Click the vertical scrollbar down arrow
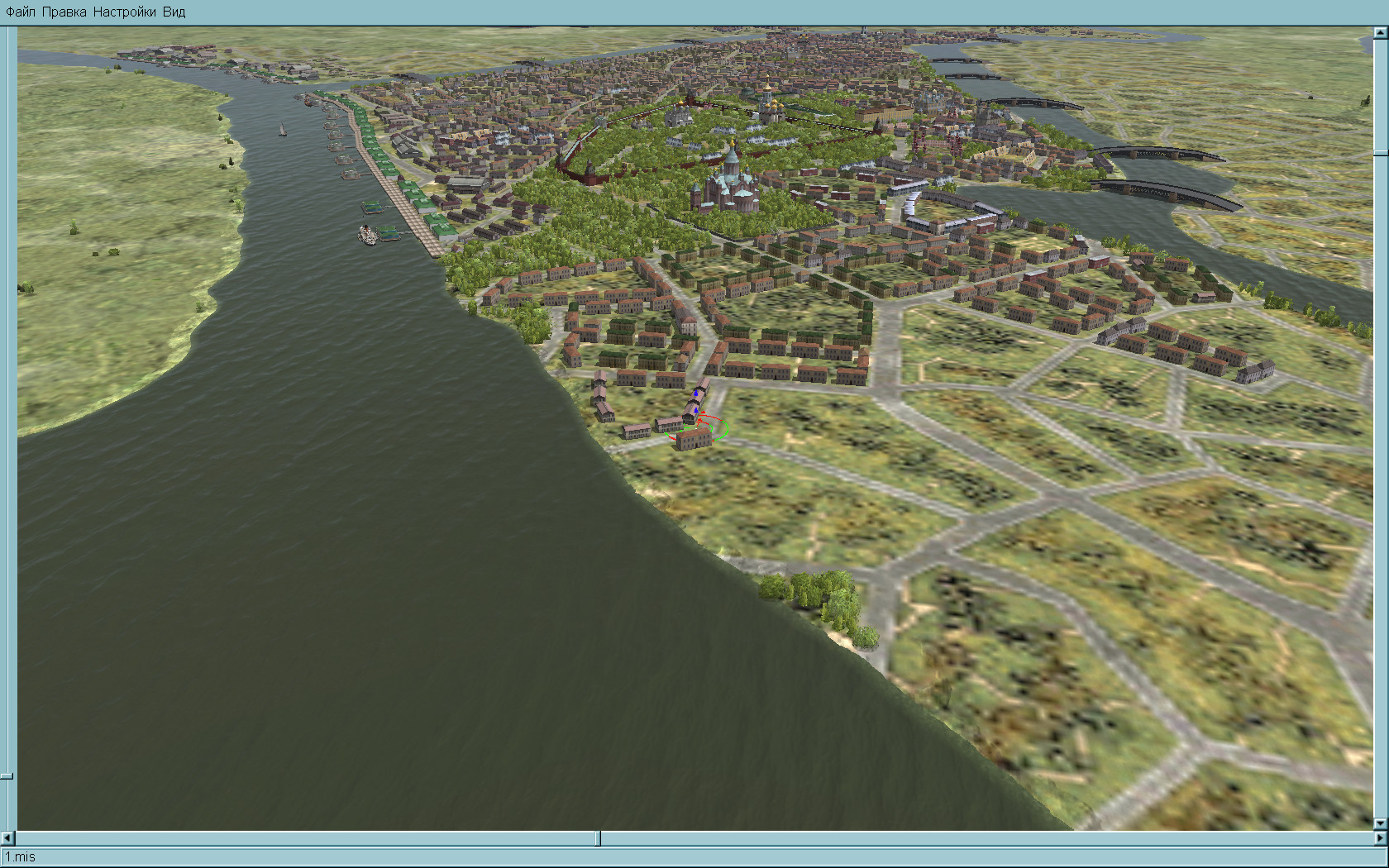This screenshot has width=1389, height=868. click(x=1380, y=823)
